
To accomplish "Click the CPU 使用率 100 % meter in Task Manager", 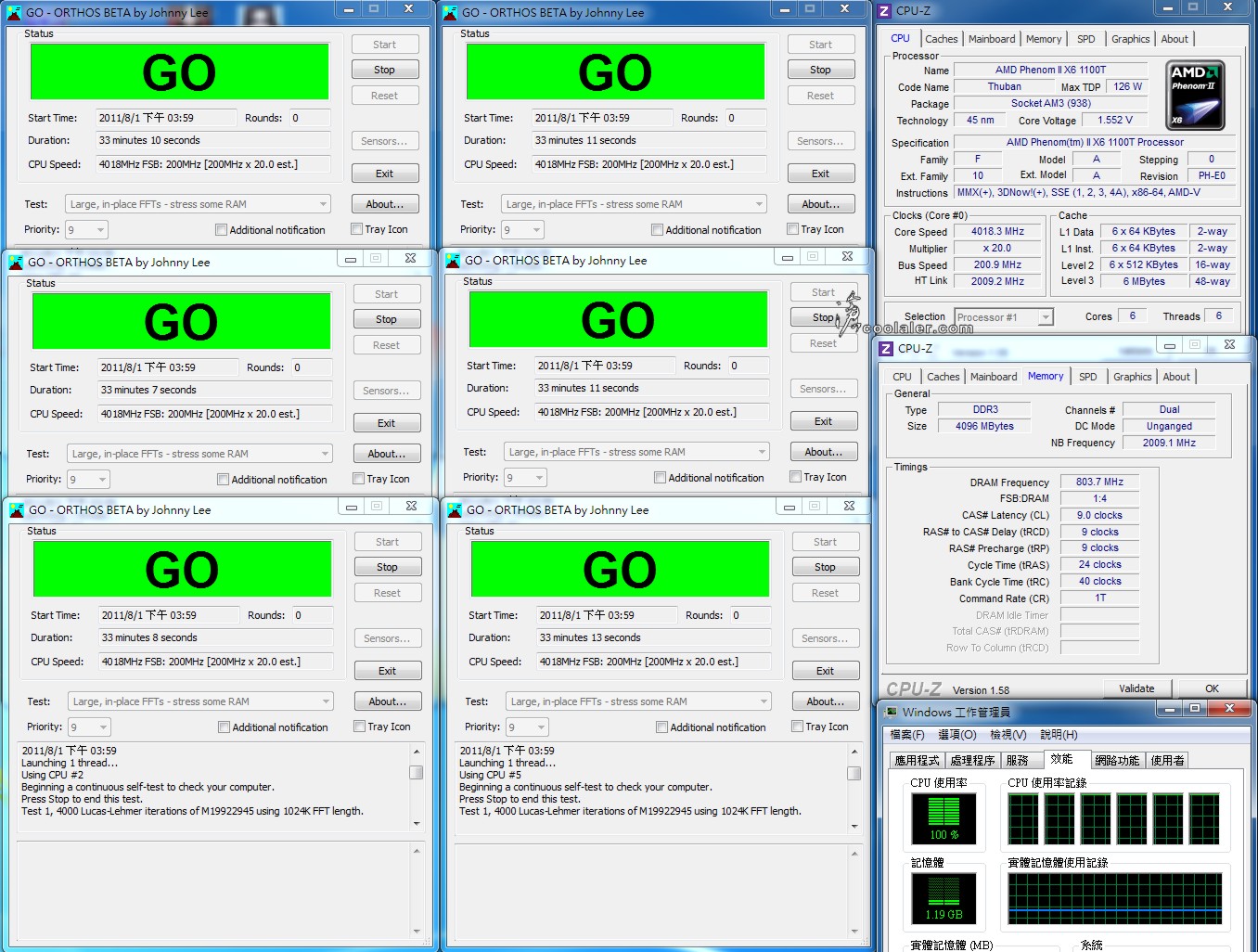I will click(943, 817).
